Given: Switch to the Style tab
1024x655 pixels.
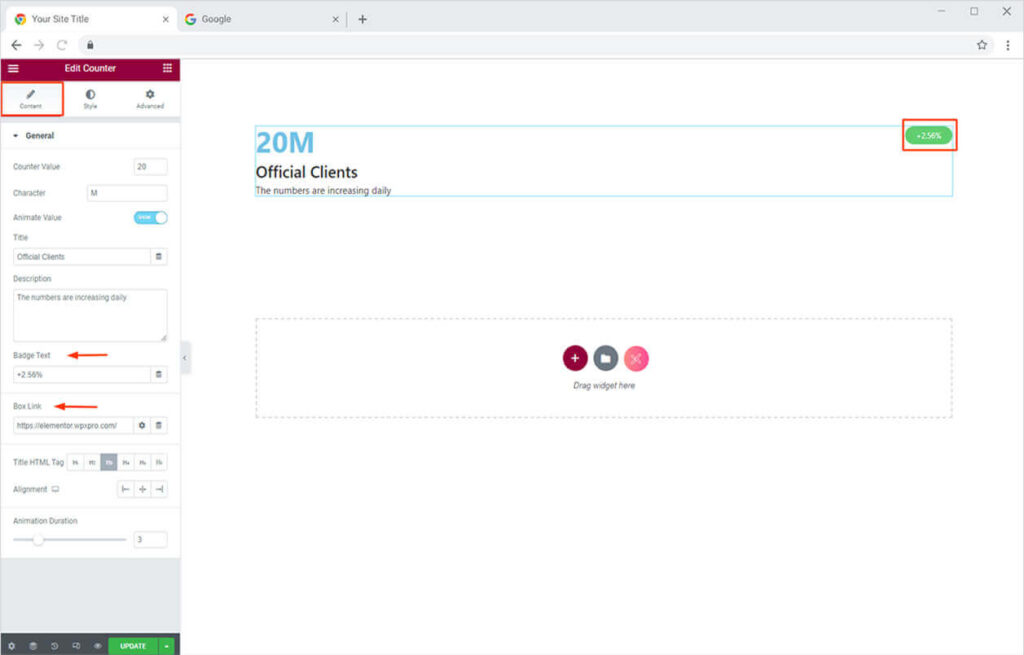Looking at the screenshot, I should [90, 99].
